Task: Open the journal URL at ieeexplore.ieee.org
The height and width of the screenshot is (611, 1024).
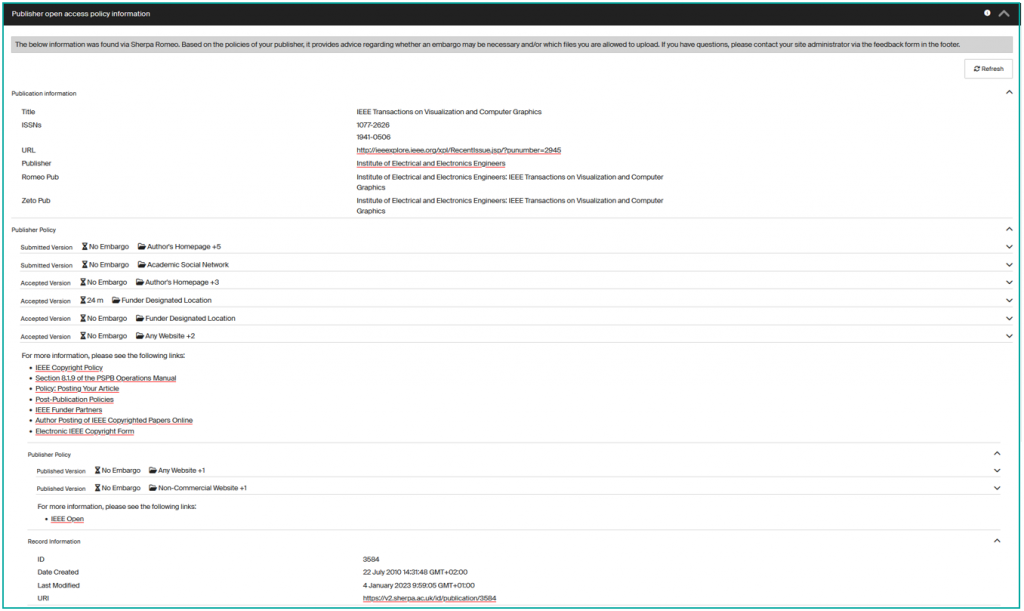Action: 459,150
